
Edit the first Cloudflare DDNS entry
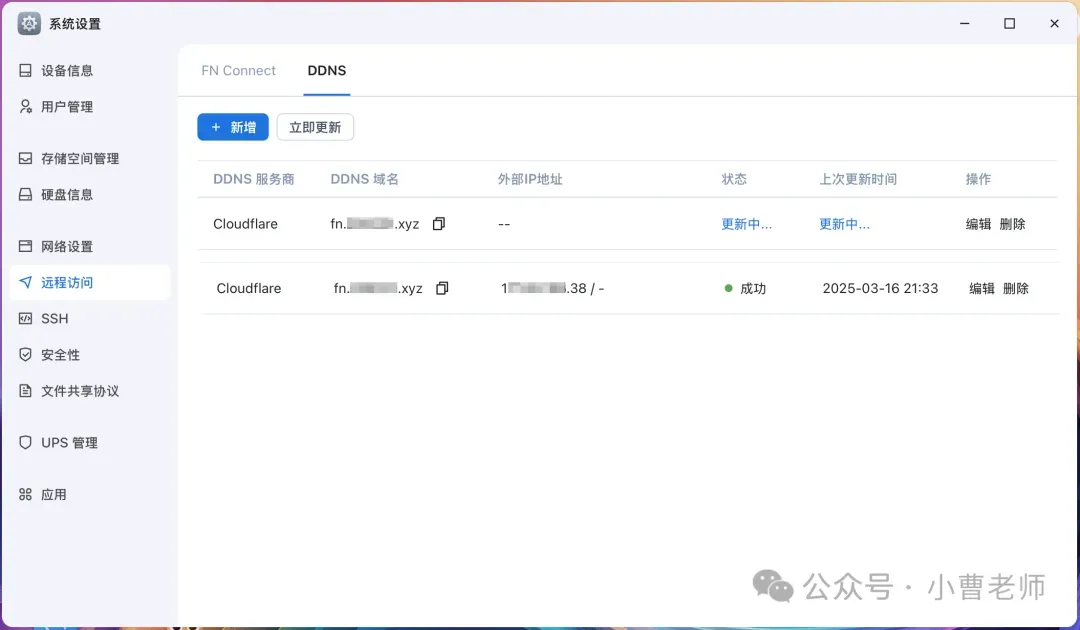tap(978, 224)
